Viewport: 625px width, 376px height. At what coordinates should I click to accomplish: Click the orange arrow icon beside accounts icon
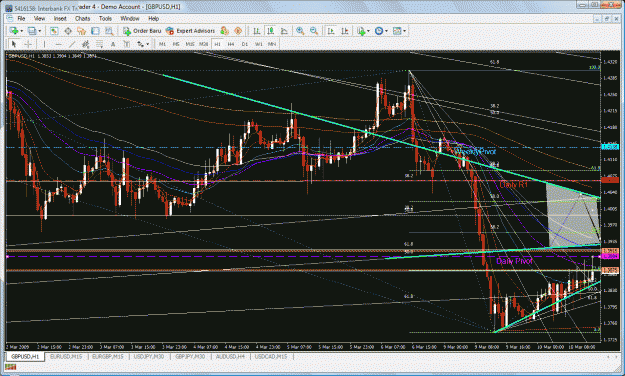tap(238, 31)
